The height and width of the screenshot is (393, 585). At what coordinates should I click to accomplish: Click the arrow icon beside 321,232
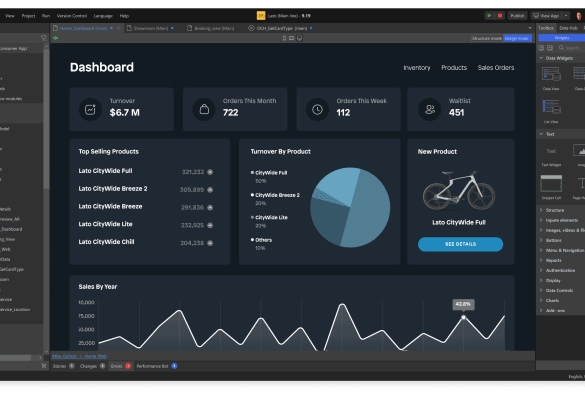(x=210, y=172)
